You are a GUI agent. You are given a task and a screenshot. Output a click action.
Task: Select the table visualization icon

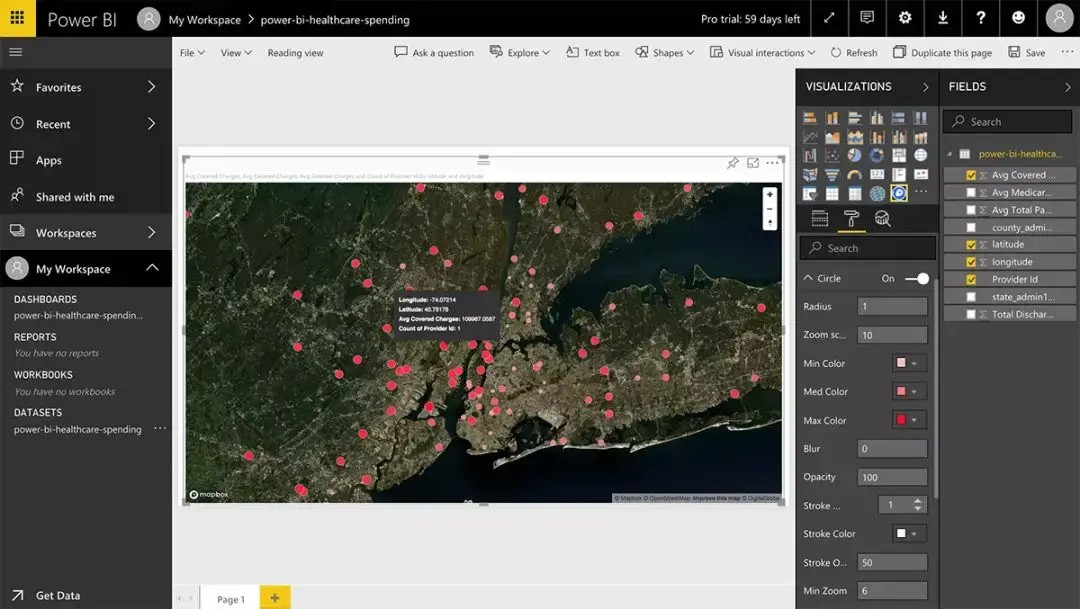pyautogui.click(x=830, y=194)
